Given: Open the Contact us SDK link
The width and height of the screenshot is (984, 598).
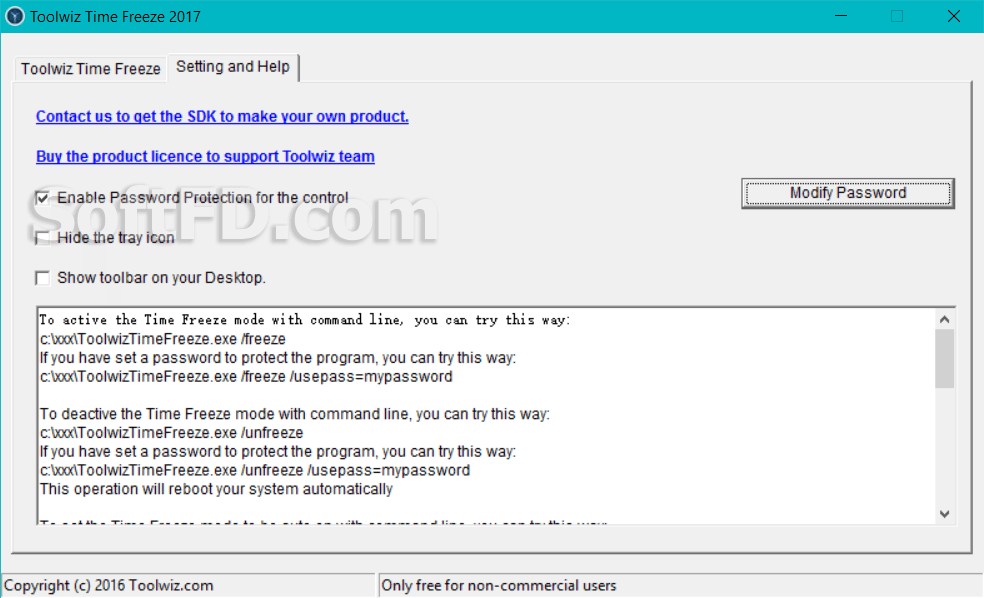Looking at the screenshot, I should (x=222, y=116).
